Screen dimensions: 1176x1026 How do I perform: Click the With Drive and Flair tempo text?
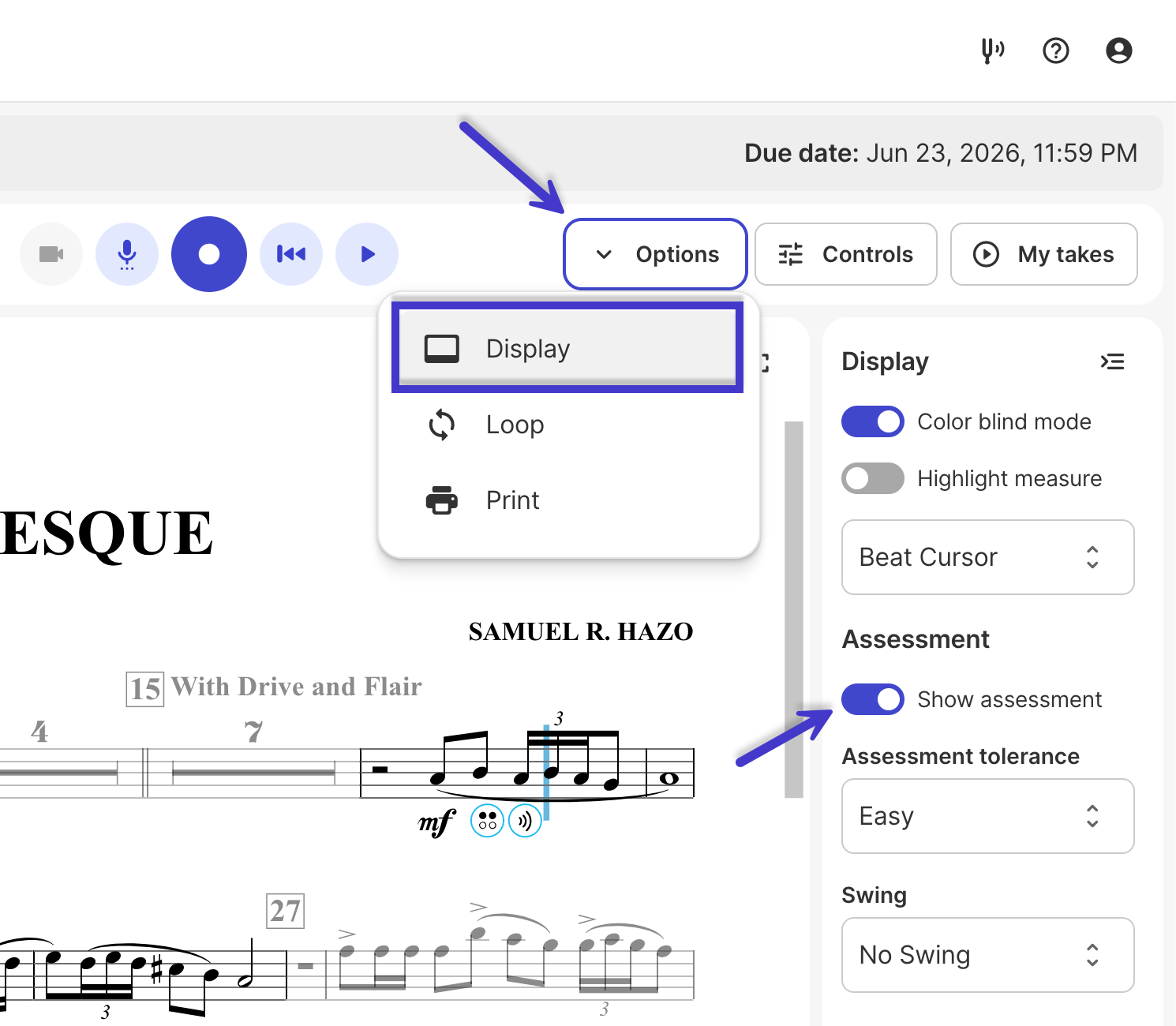[297, 687]
